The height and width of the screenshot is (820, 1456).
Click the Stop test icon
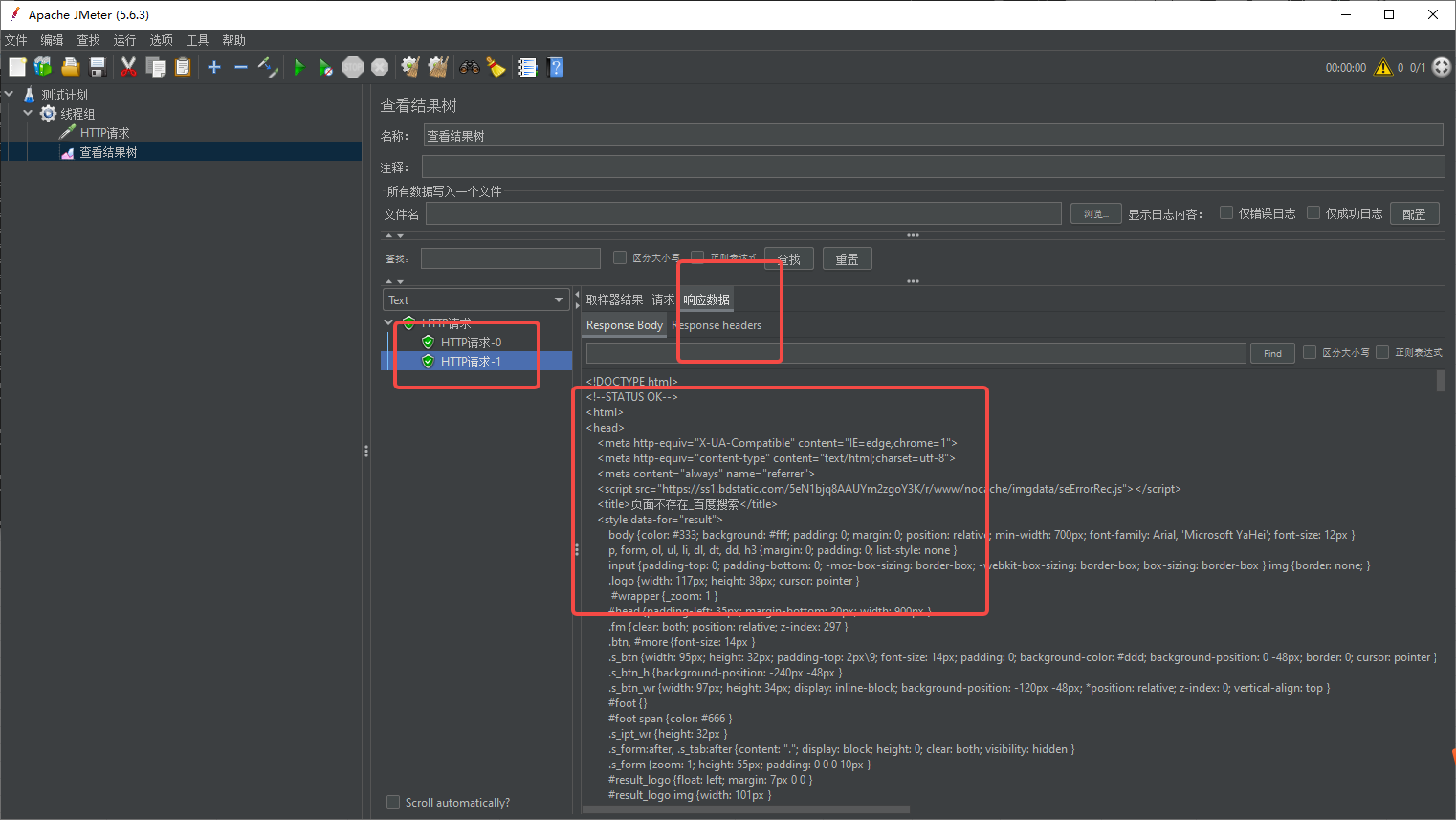click(353, 67)
